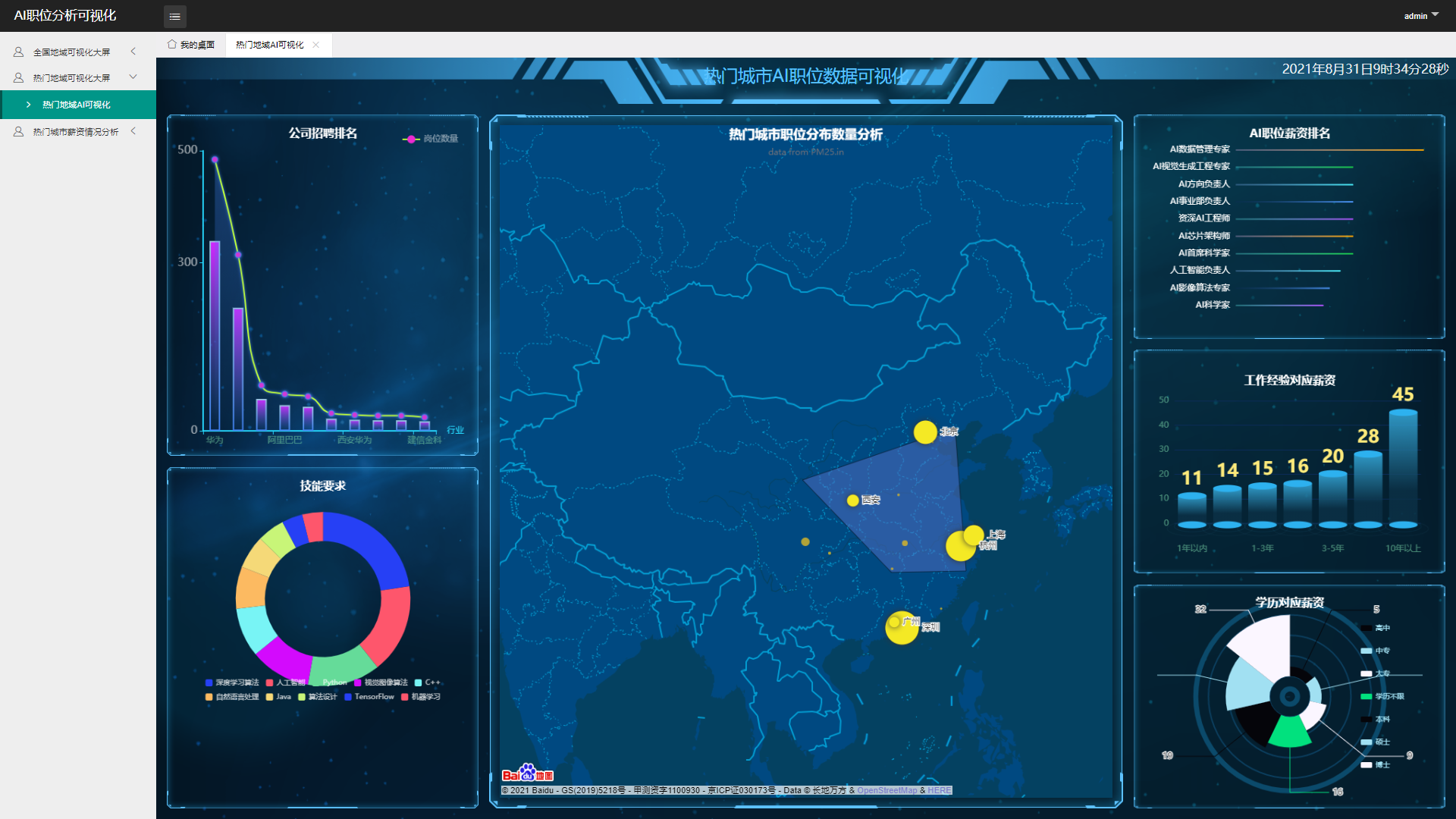Open the HERE attribution link
This screenshot has width=1456, height=819.
(939, 790)
